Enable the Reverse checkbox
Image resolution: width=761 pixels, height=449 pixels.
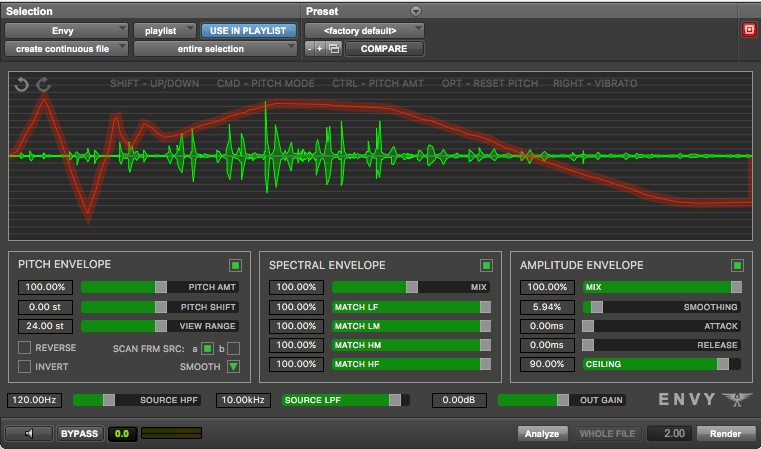coord(24,348)
